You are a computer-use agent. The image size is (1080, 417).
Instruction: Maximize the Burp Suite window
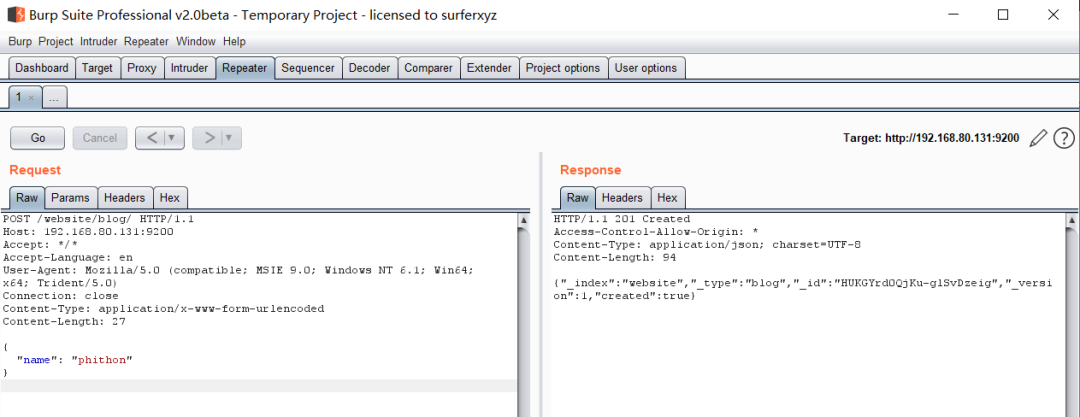pyautogui.click(x=1003, y=14)
